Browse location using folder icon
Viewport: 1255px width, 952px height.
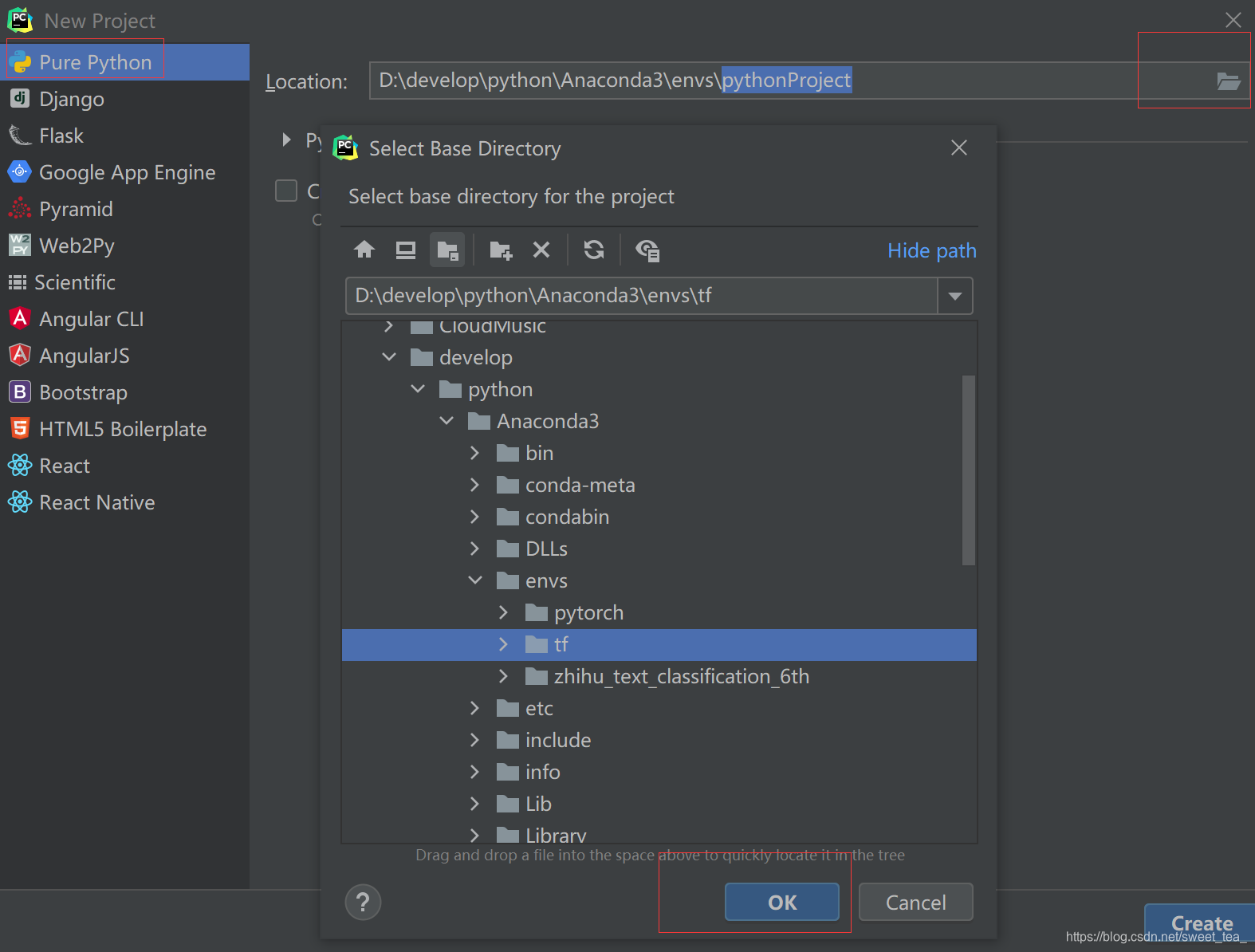[1228, 81]
